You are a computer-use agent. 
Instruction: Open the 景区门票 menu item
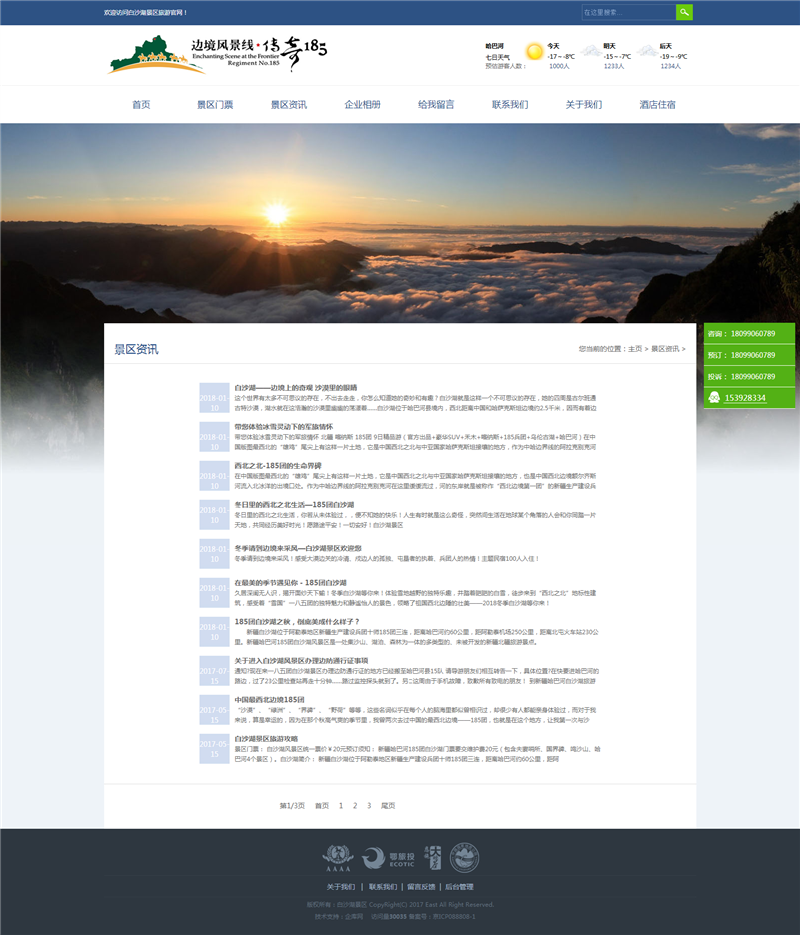tap(215, 105)
